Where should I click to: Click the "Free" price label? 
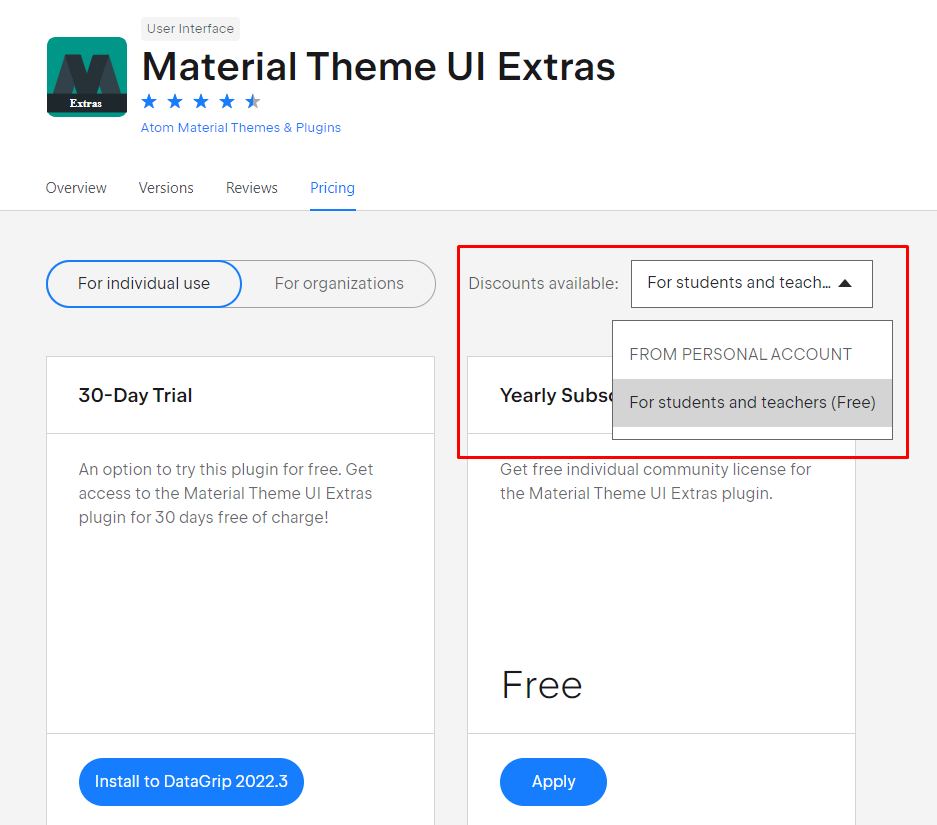tap(541, 684)
